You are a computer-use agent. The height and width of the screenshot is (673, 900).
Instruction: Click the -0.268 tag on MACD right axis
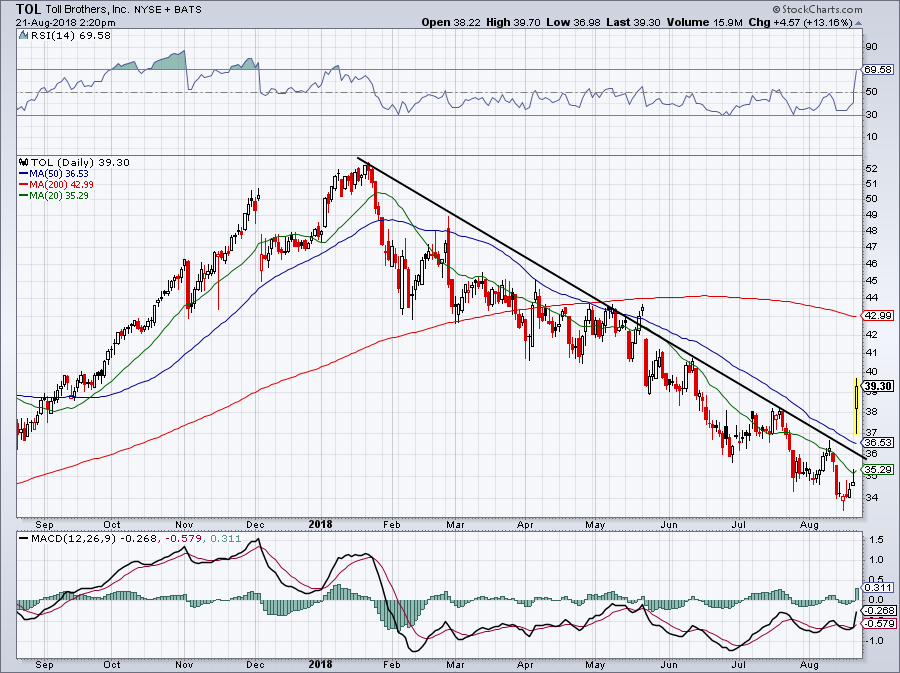tap(879, 610)
